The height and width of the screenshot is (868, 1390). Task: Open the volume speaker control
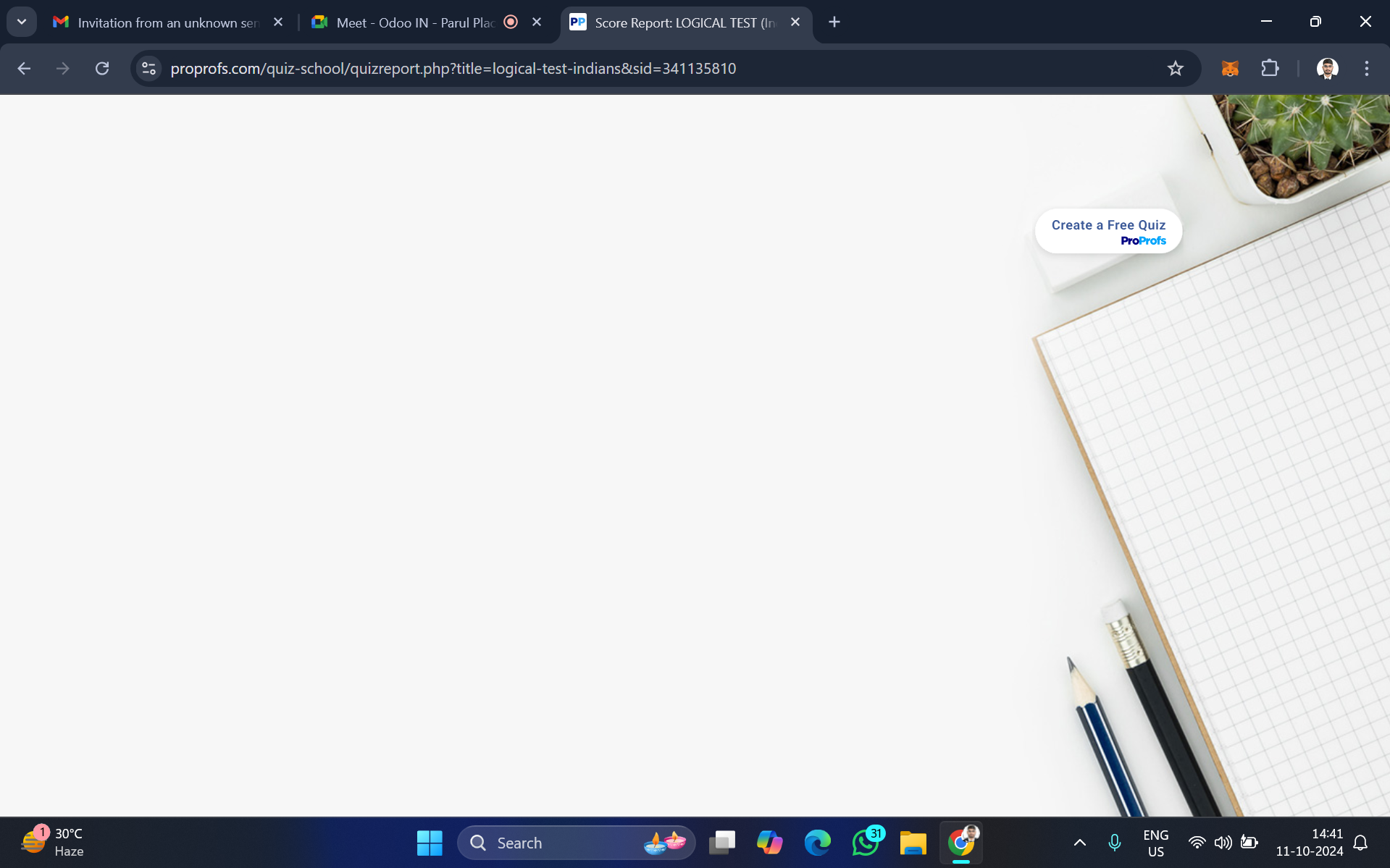point(1223,843)
